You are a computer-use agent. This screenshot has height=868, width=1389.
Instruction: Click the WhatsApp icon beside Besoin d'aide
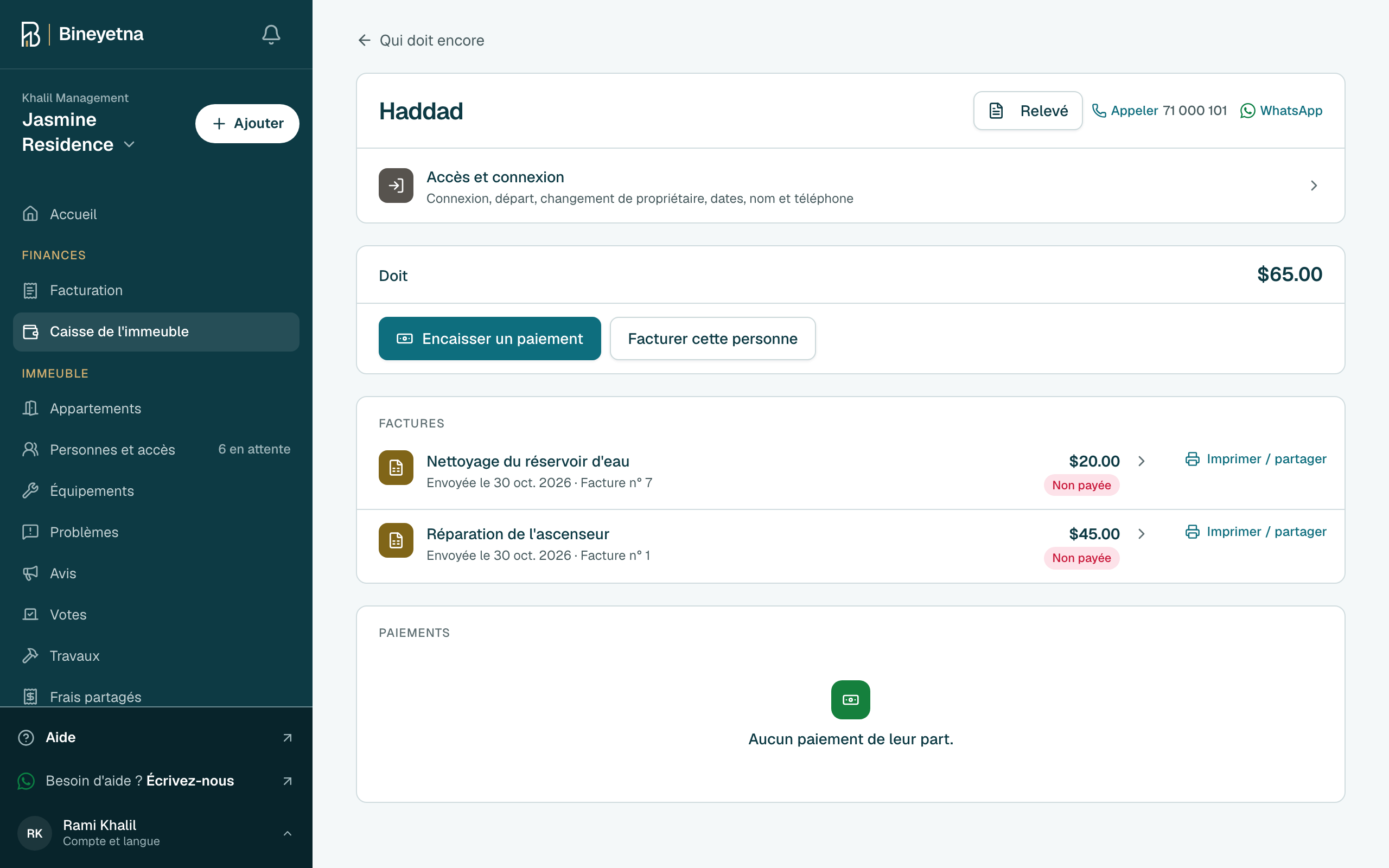(27, 781)
